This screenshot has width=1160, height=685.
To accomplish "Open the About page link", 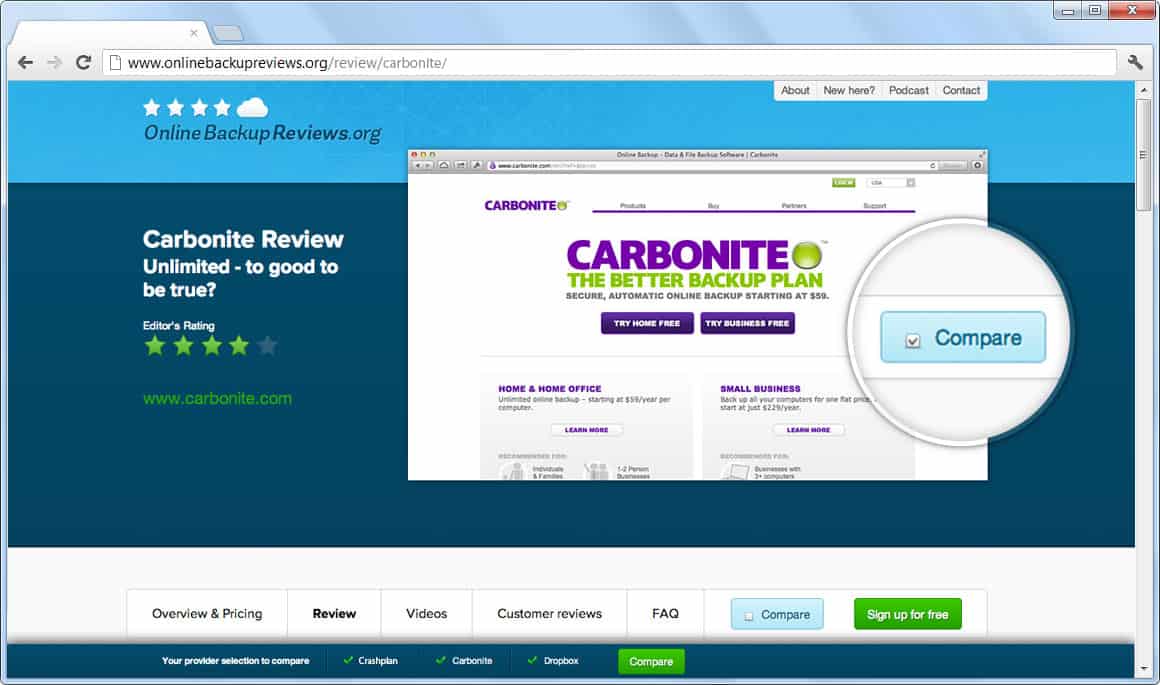I will point(795,90).
